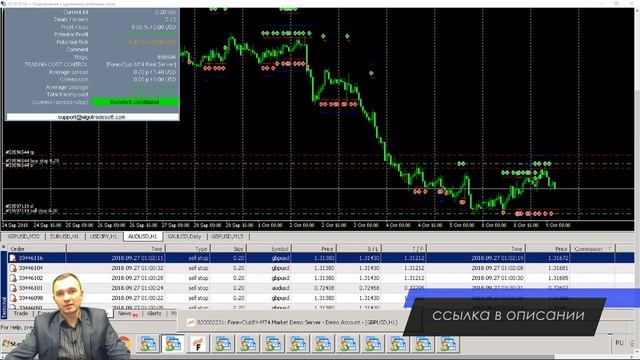Open the Alerts terminal tab

point(154,314)
